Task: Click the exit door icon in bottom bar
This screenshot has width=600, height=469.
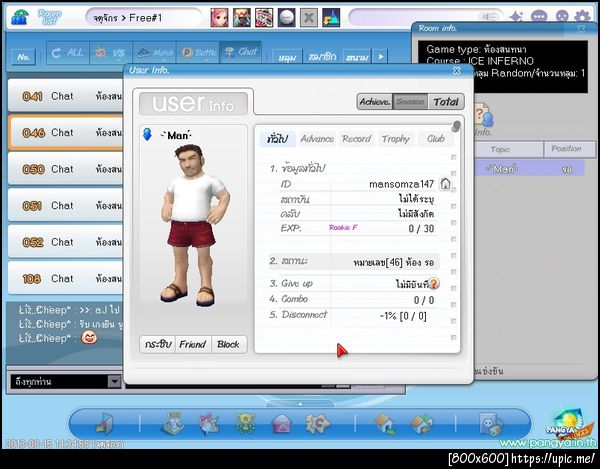Action: point(104,424)
